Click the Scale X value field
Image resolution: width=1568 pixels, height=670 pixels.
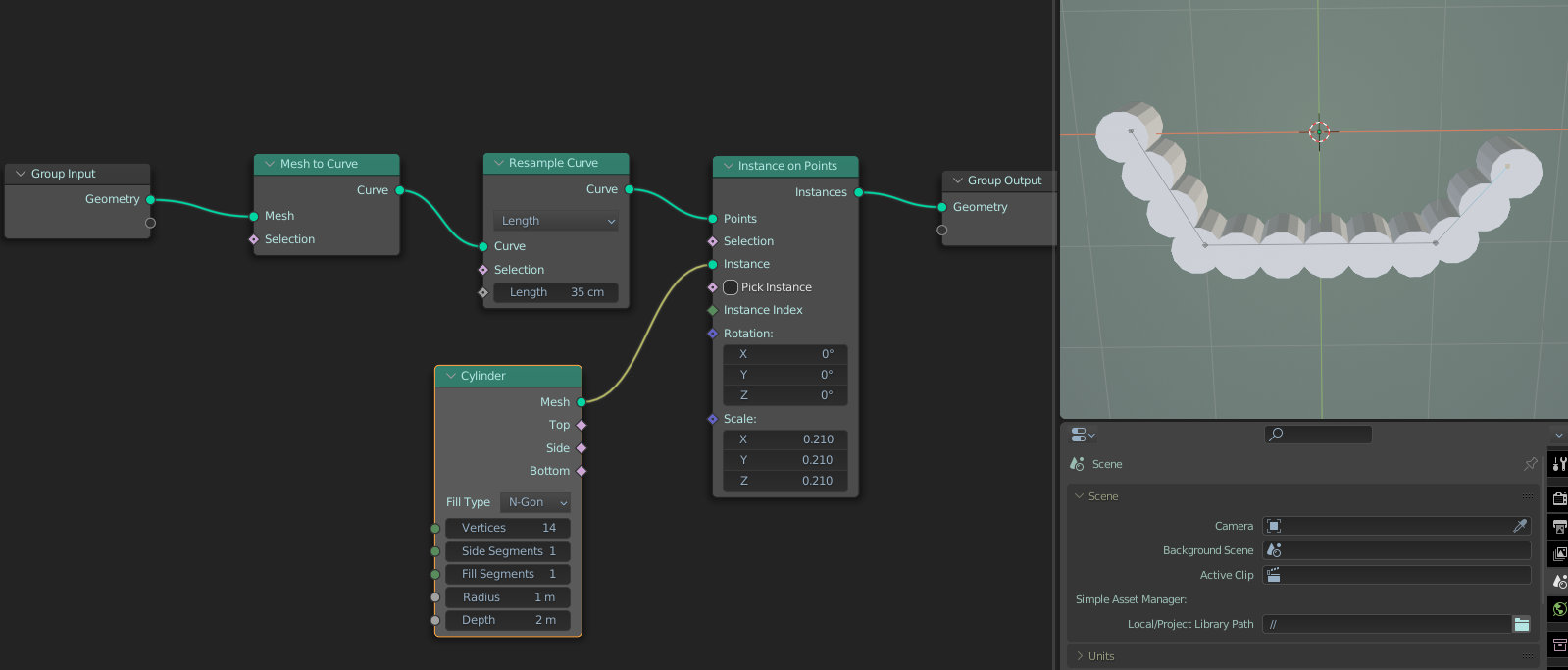(x=784, y=439)
